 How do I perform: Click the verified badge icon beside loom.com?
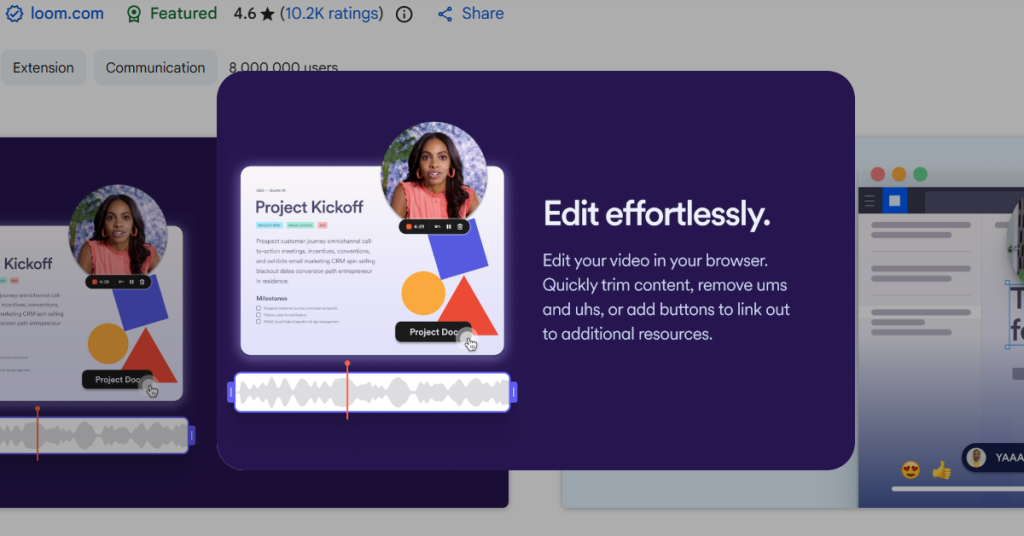[x=13, y=14]
